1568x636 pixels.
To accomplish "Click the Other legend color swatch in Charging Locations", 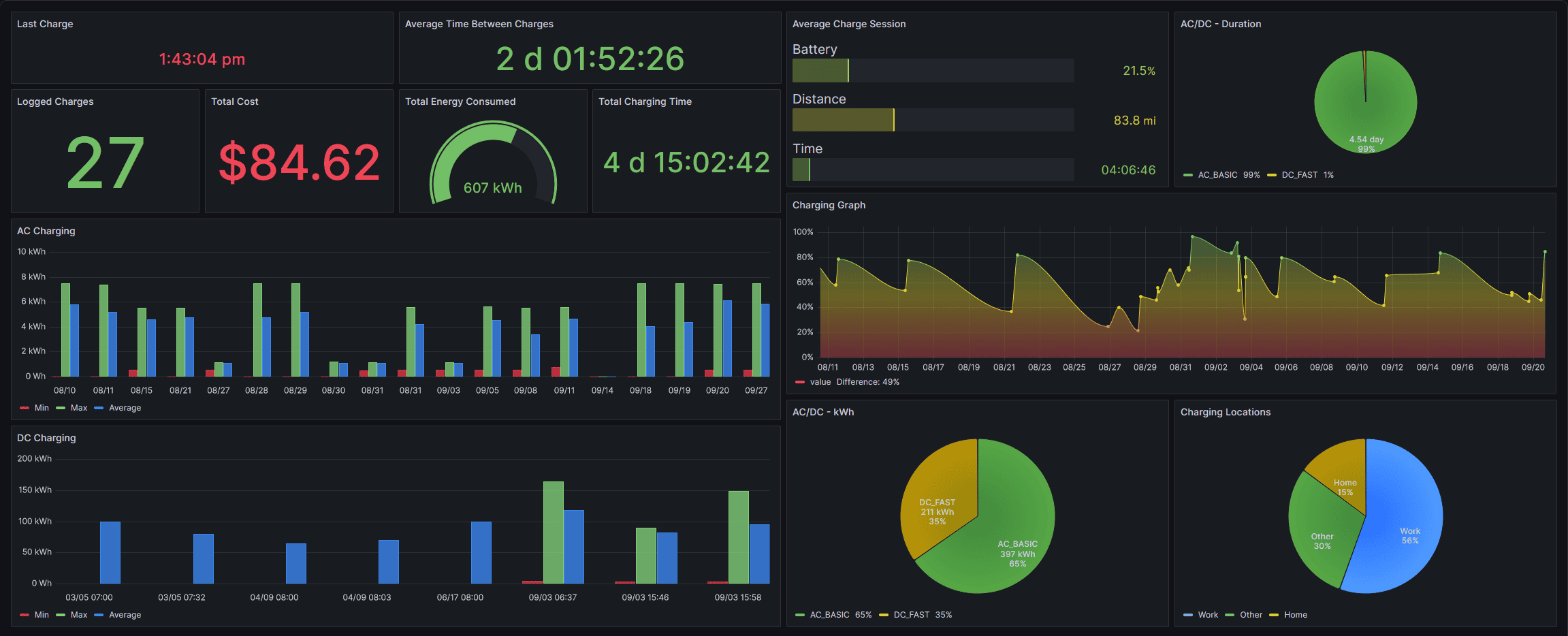I will pyautogui.click(x=1230, y=615).
